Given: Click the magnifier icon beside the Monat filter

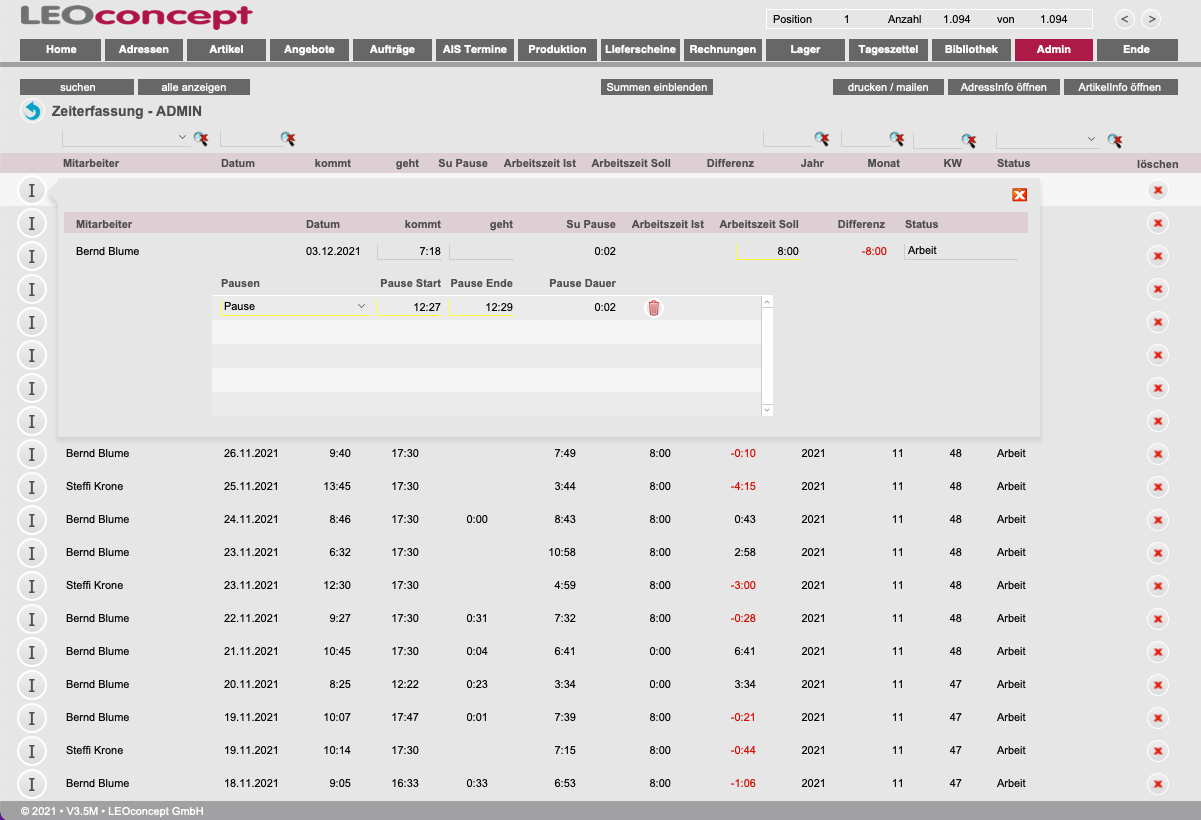Looking at the screenshot, I should [898, 139].
